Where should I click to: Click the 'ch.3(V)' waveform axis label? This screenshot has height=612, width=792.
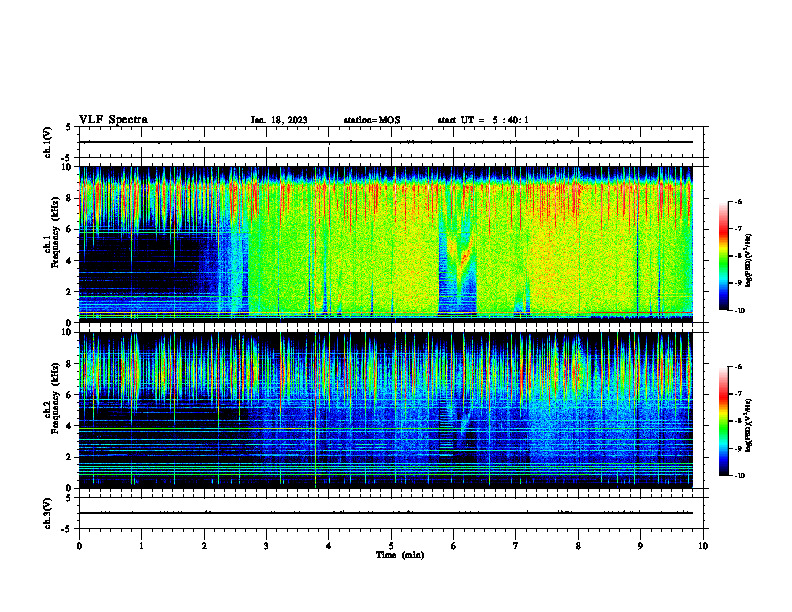tap(48, 513)
